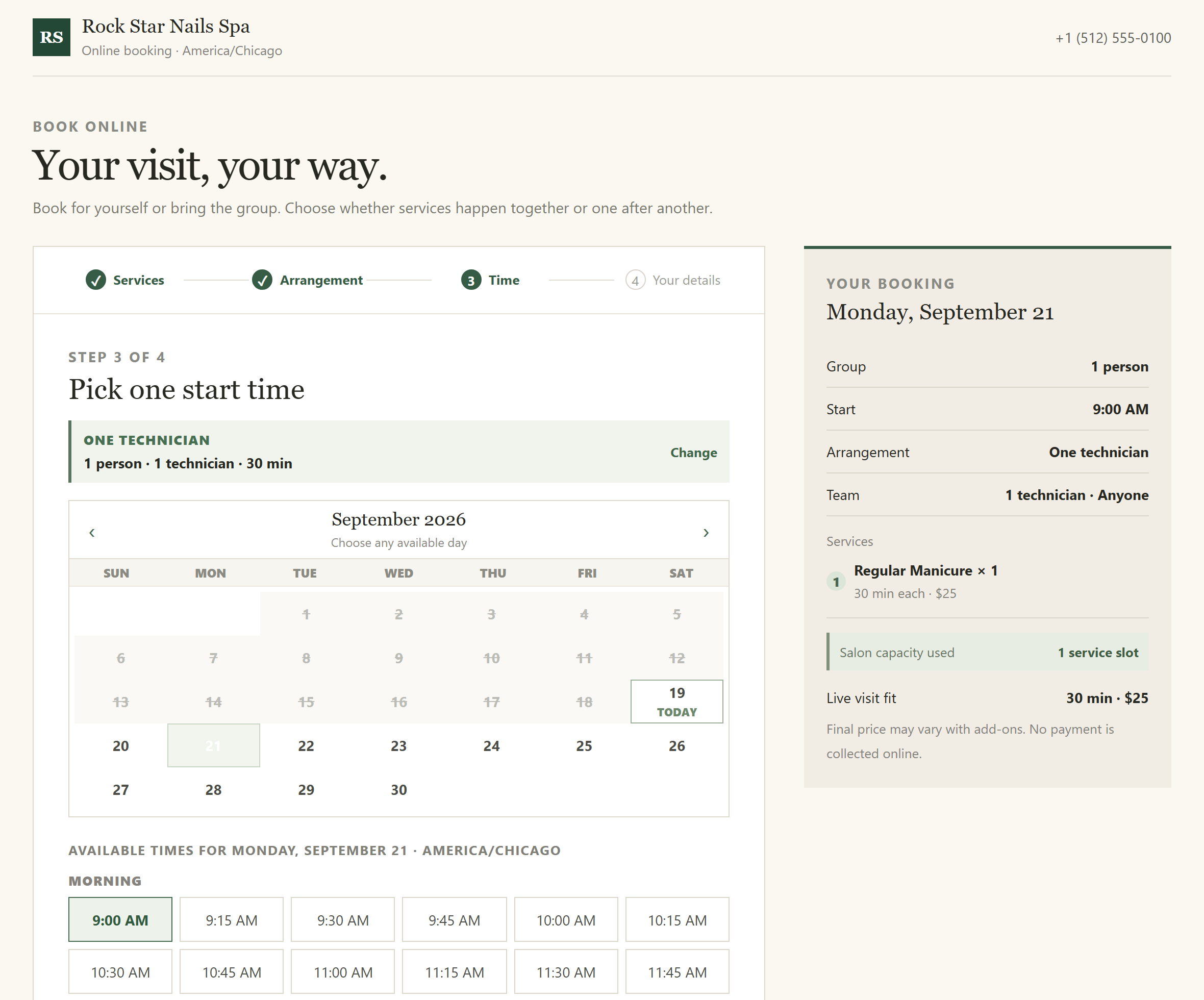The image size is (1204, 1000).
Task: Select September 27 date
Action: [120, 790]
